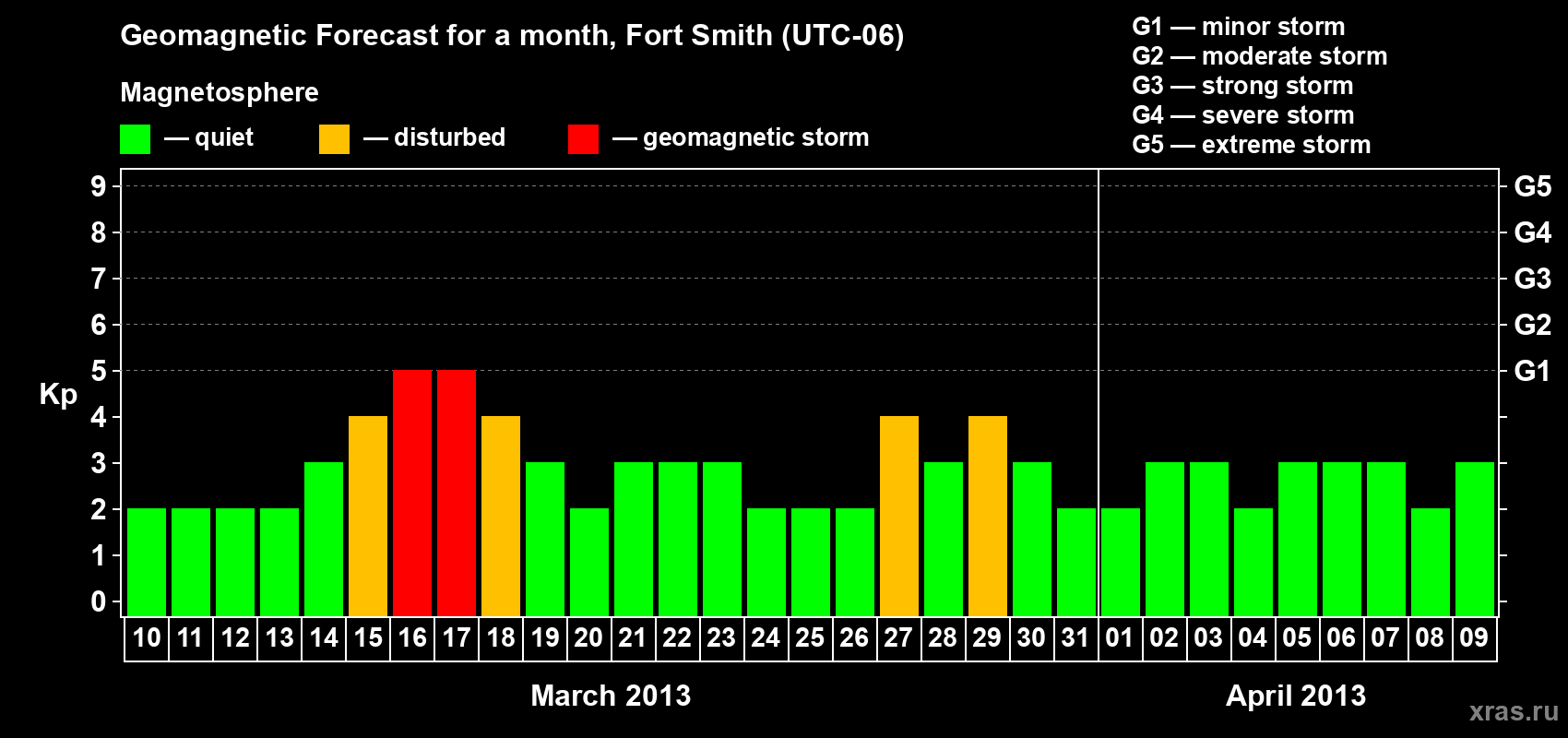The width and height of the screenshot is (1568, 738).
Task: Click the G3 right axis label
Action: (x=1533, y=279)
